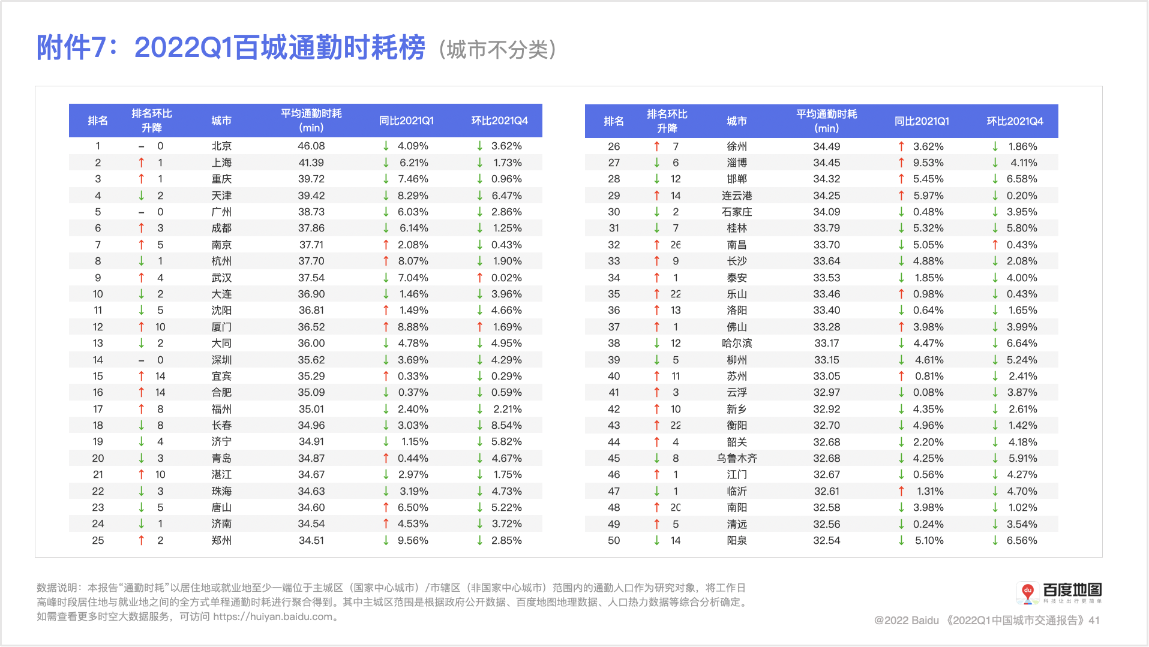Click the green down arrow beside 阳泉 rank change
The image size is (1149, 647).
click(657, 541)
